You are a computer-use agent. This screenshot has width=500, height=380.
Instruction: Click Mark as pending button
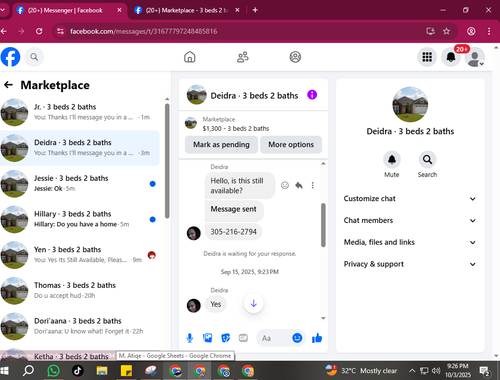[x=221, y=145]
